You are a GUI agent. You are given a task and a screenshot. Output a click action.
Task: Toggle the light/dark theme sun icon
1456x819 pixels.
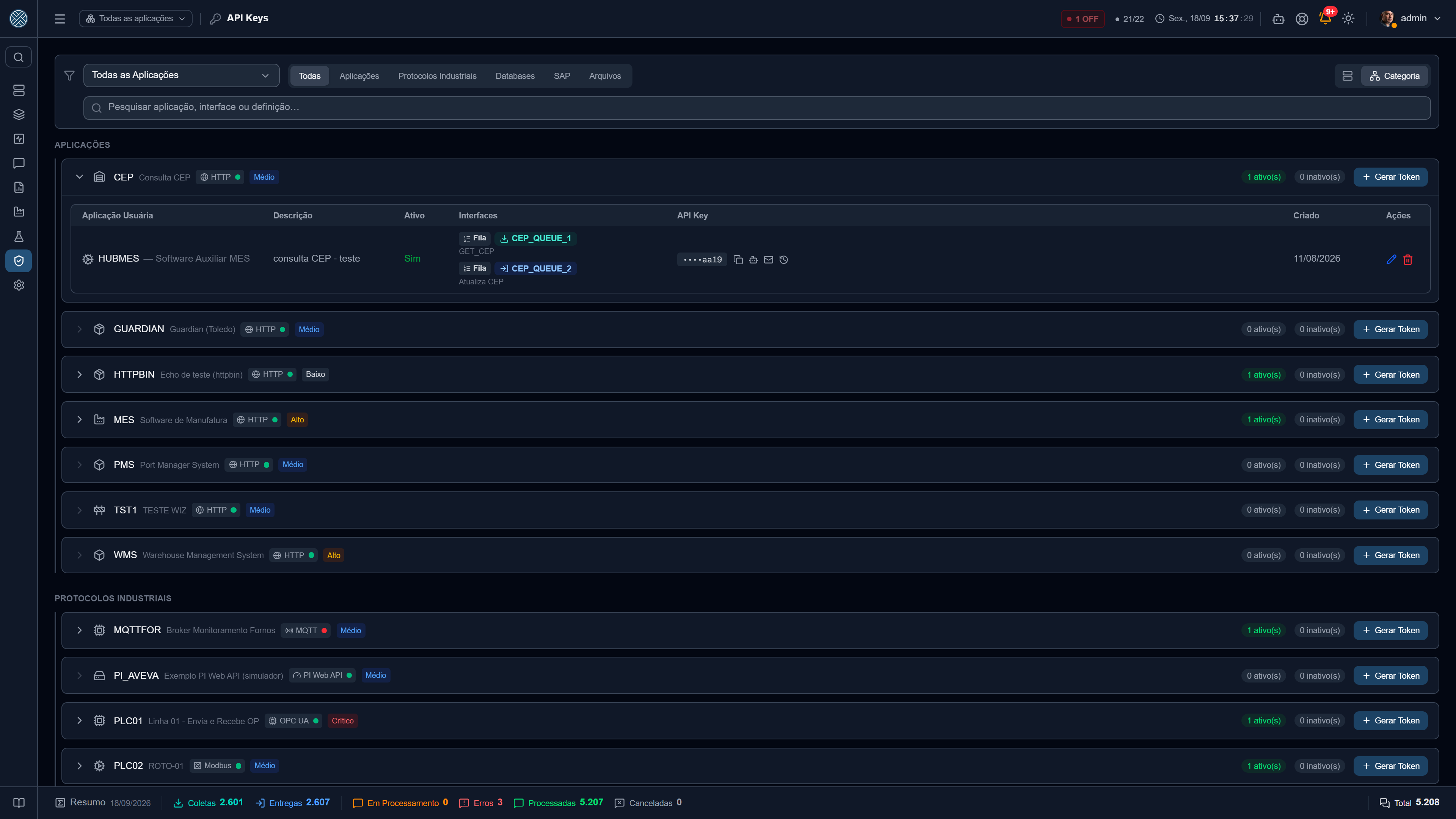1348,19
